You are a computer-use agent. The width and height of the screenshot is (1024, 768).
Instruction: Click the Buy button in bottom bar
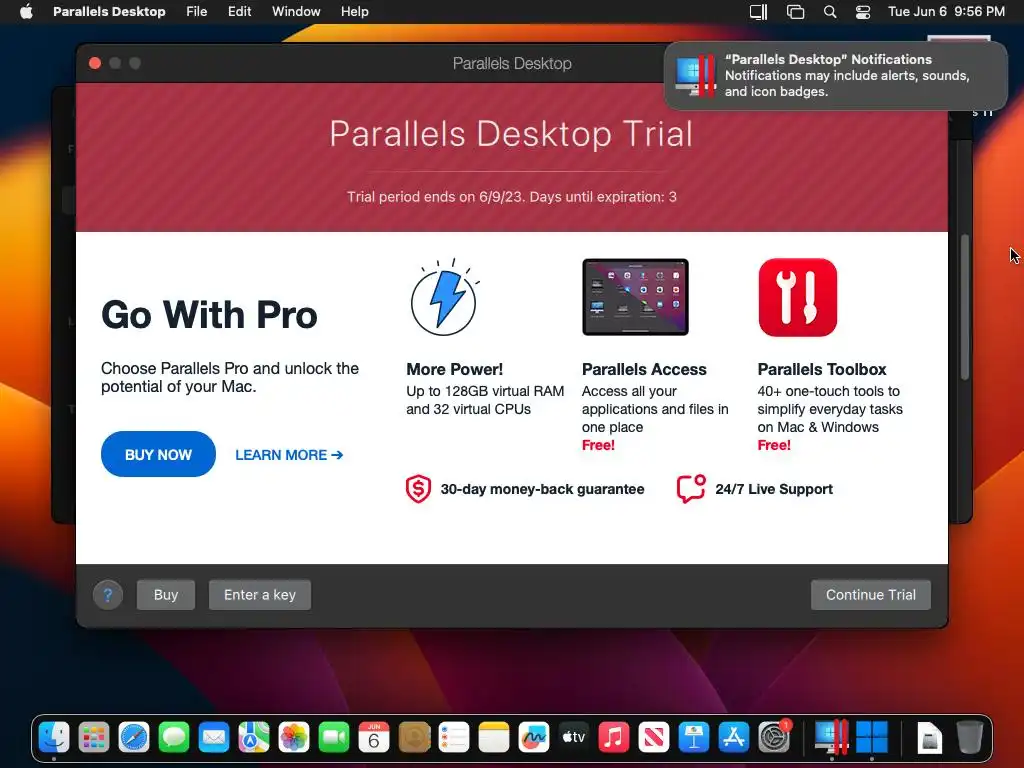pyautogui.click(x=166, y=595)
